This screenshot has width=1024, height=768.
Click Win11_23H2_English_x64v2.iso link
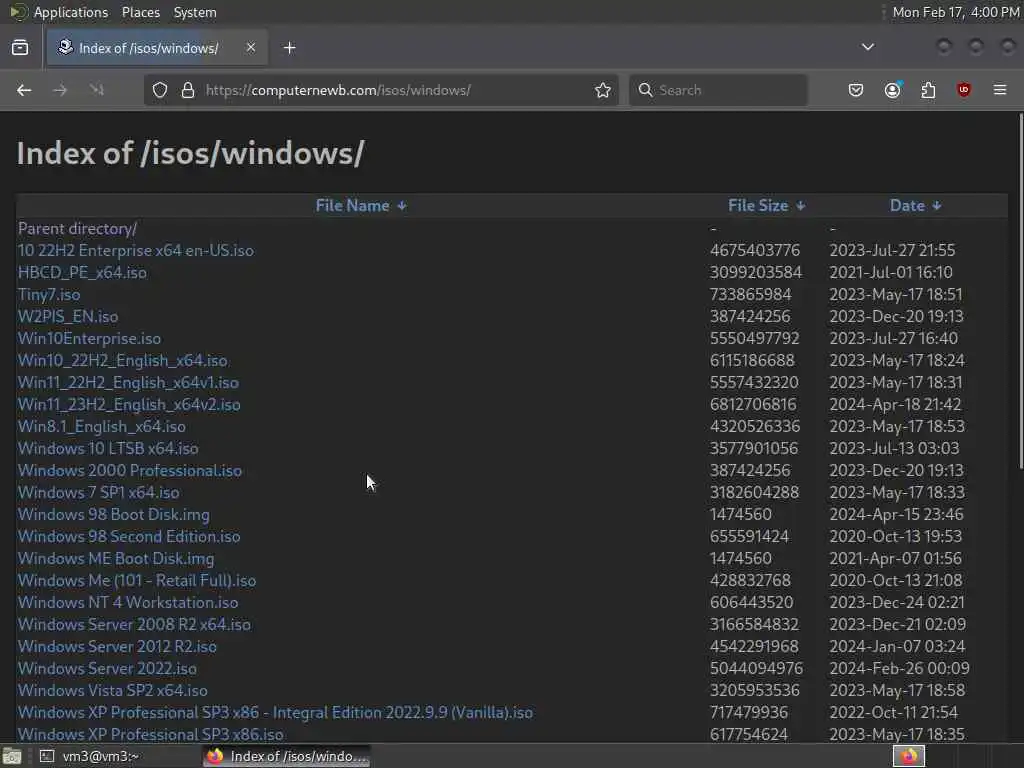coord(129,404)
